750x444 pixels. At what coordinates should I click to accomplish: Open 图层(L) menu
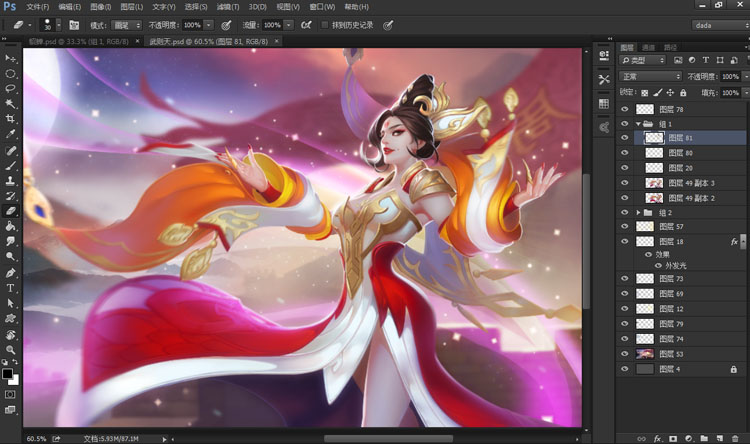pyautogui.click(x=132, y=7)
